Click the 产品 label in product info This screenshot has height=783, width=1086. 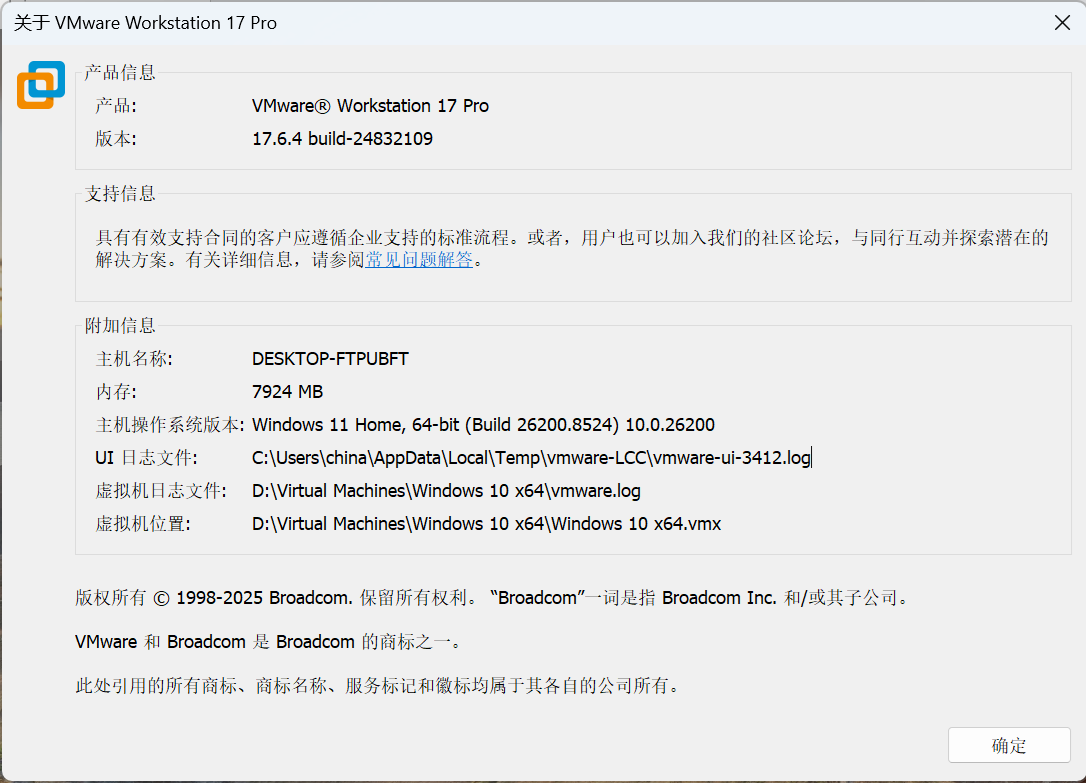point(116,106)
